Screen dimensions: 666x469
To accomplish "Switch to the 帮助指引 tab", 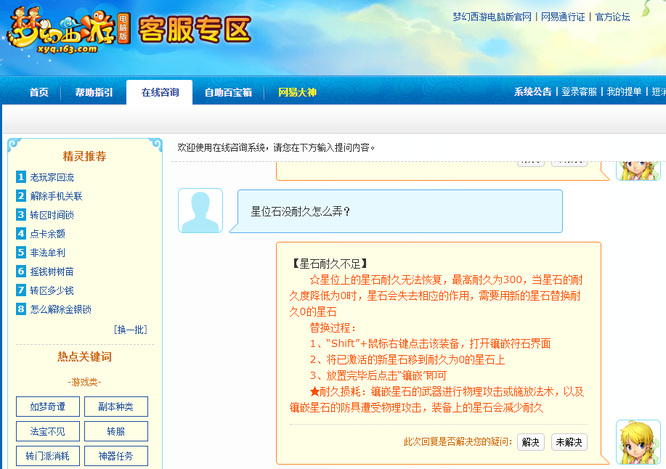I will 95,93.
